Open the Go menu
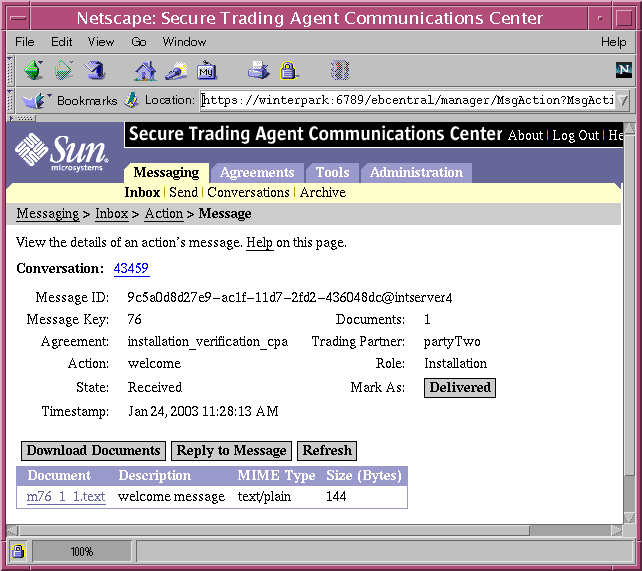 point(139,42)
